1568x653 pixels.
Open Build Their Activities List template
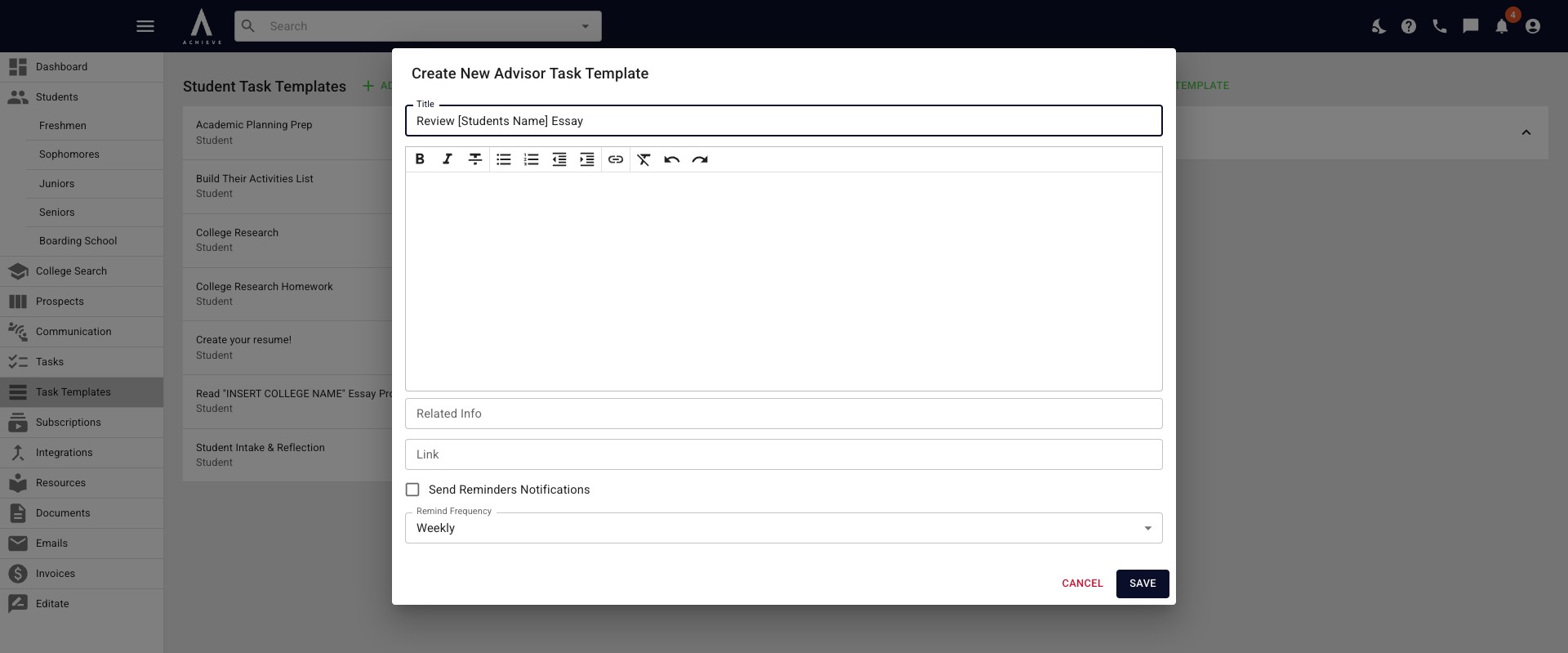pyautogui.click(x=287, y=186)
